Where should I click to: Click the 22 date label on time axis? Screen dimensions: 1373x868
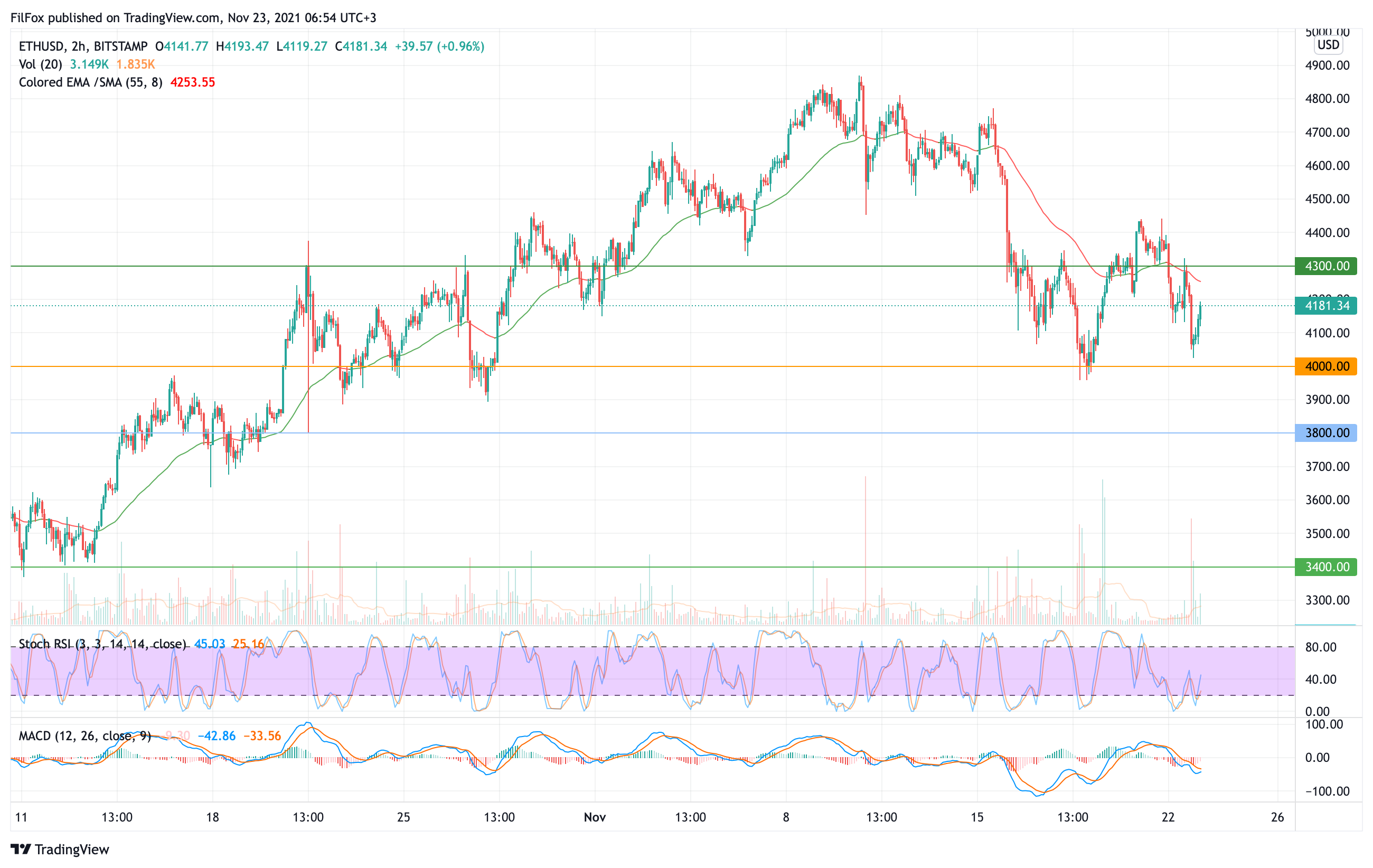point(1168,817)
